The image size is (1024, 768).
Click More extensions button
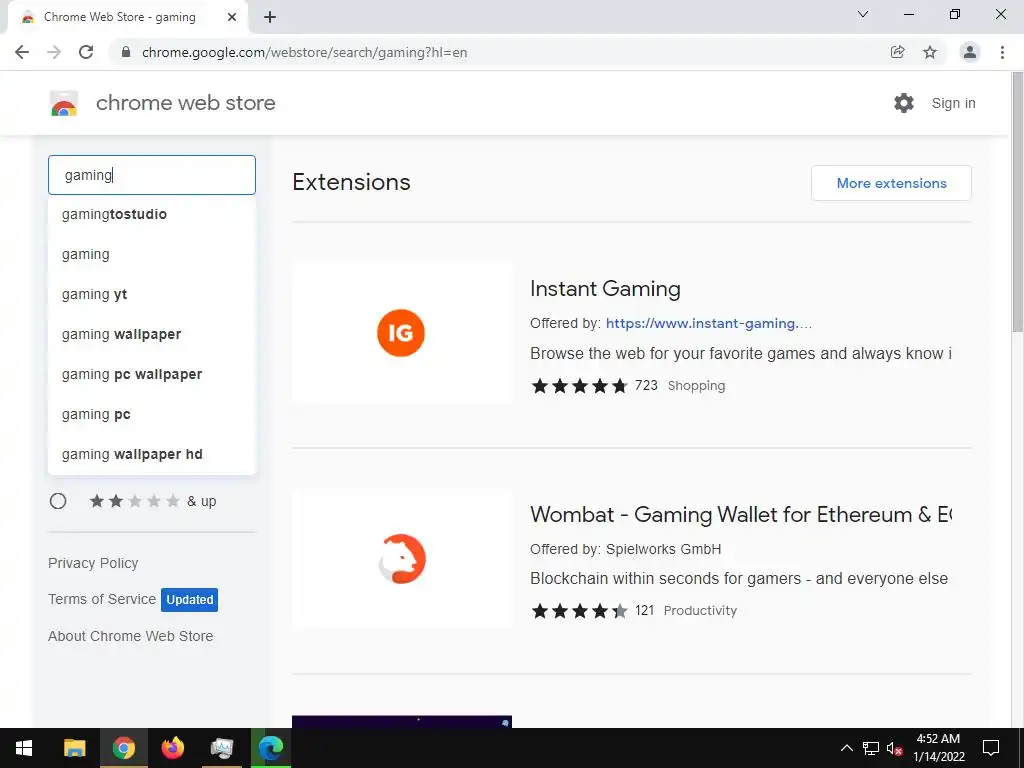[891, 183]
